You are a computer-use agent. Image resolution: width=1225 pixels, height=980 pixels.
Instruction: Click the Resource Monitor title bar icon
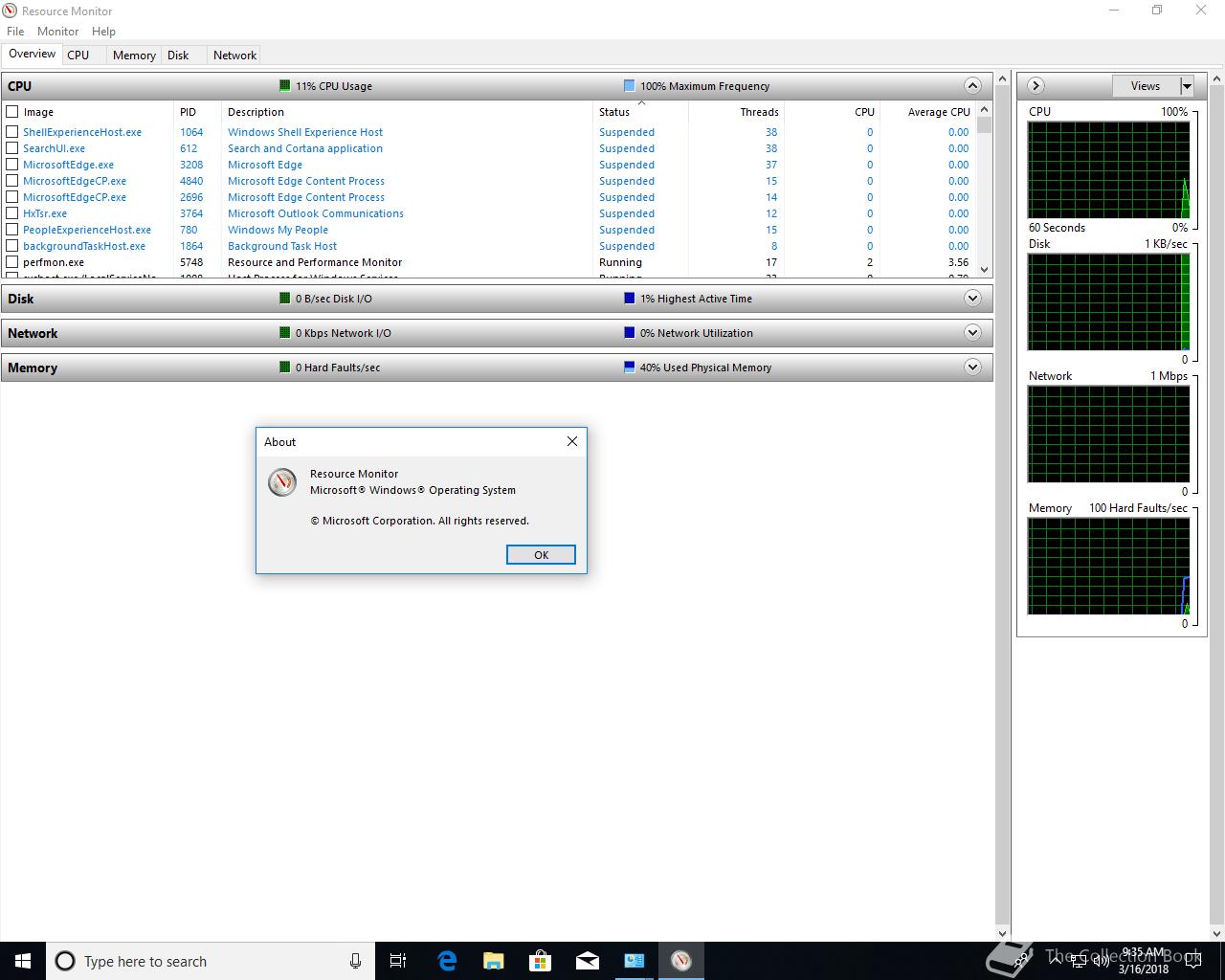pos(11,11)
